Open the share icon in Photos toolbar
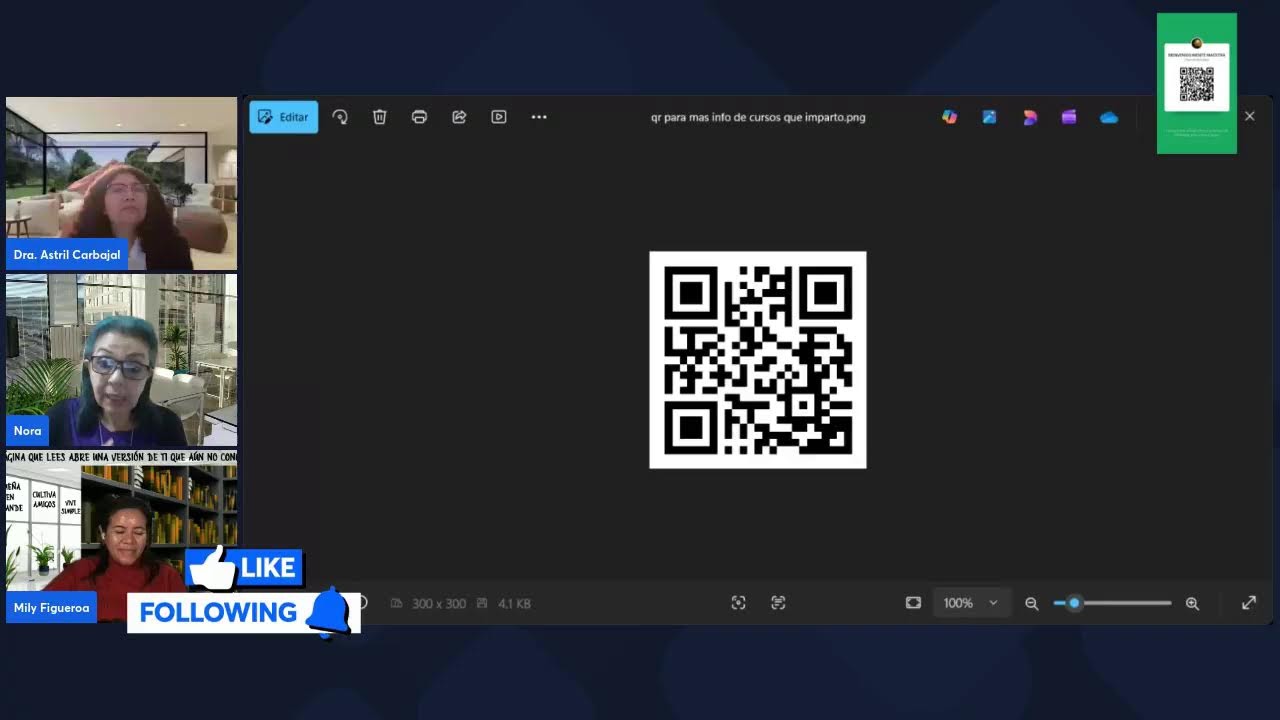Image resolution: width=1280 pixels, height=720 pixels. 459,117
